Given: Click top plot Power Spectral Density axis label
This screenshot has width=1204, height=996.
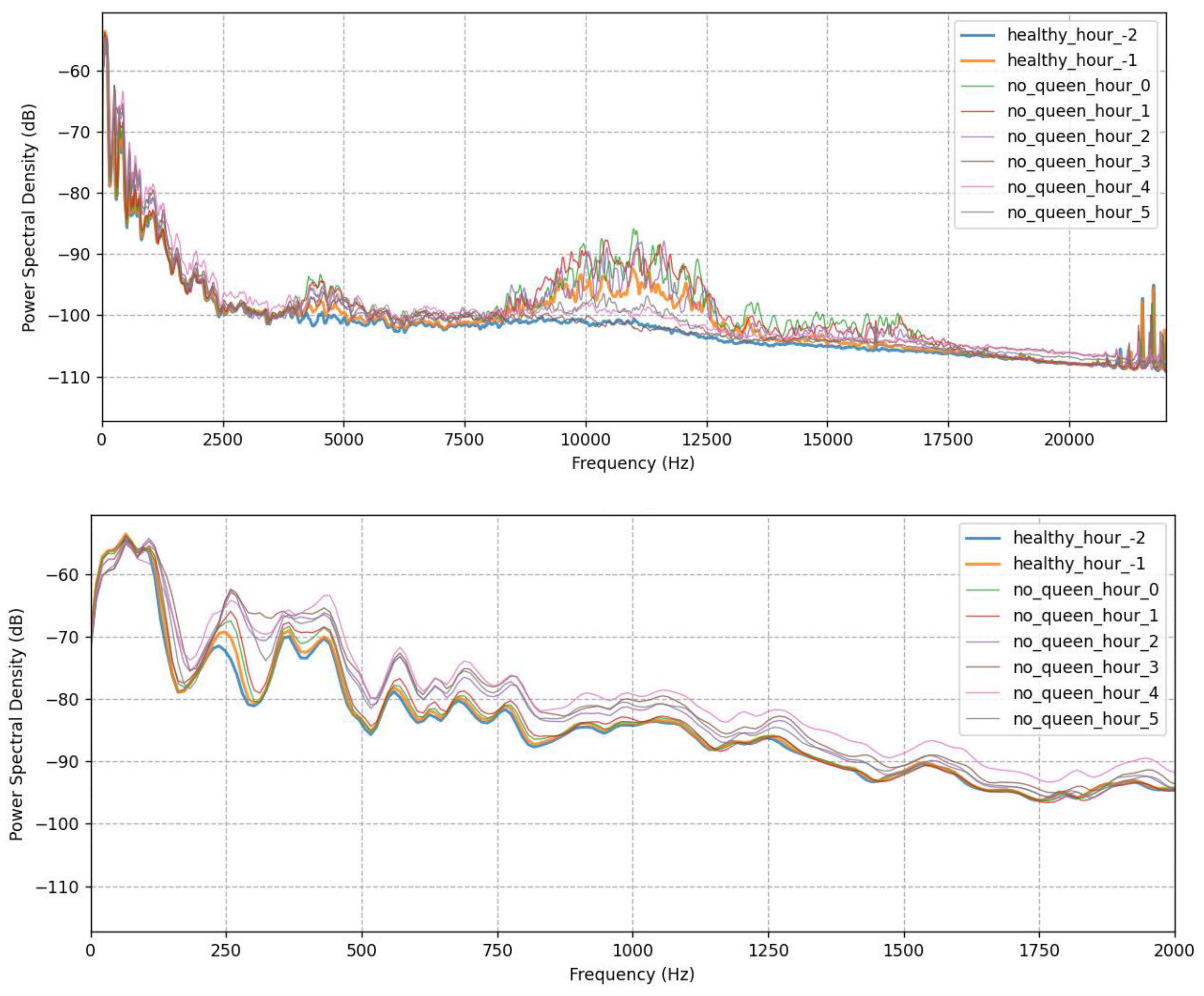Looking at the screenshot, I should point(29,218).
